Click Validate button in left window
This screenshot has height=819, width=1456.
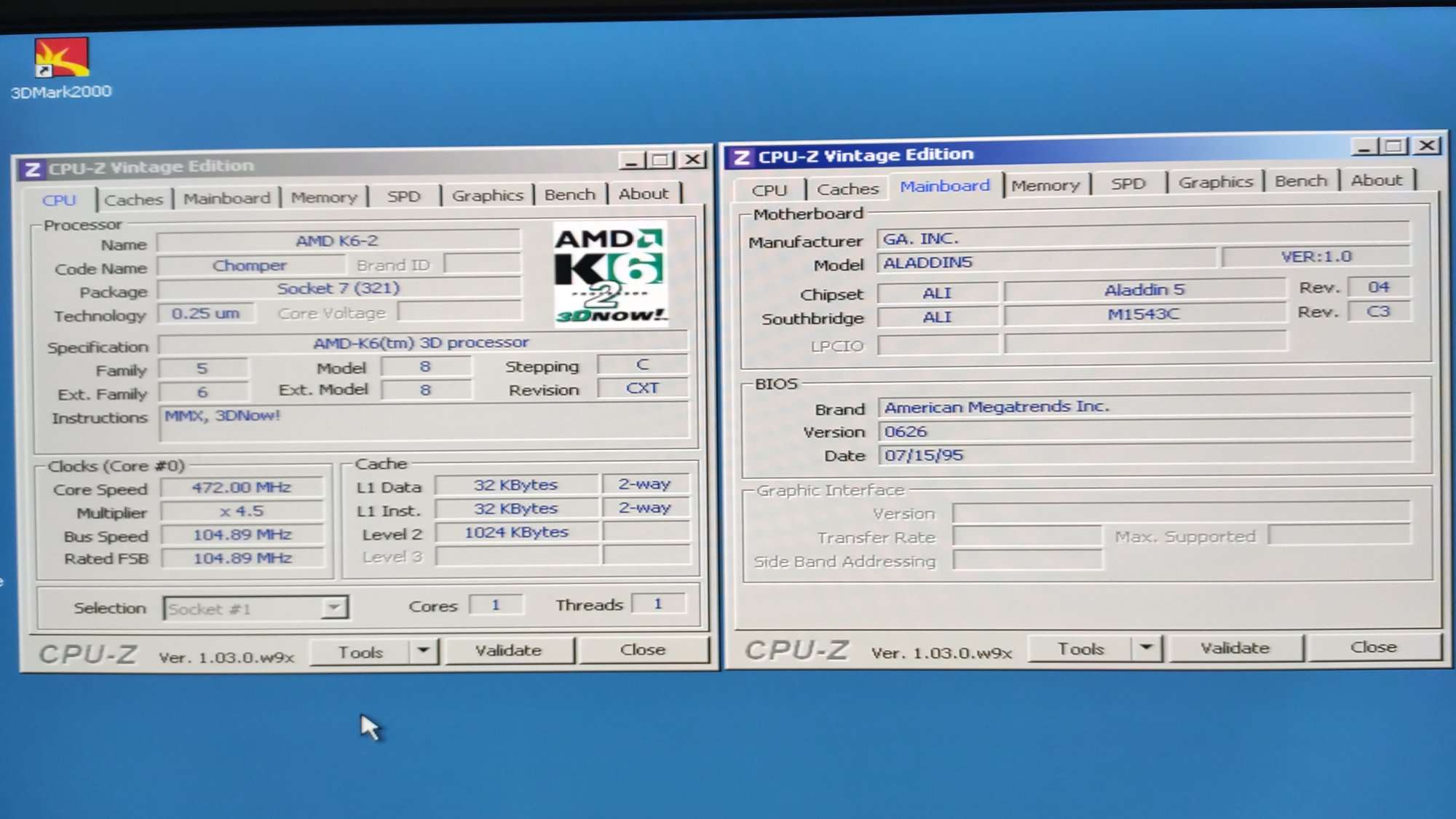click(508, 650)
